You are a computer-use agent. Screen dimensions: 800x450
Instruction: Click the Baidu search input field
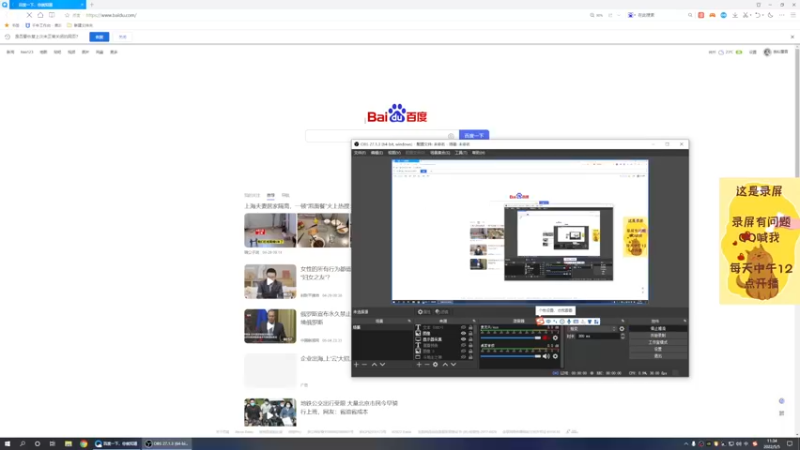point(382,136)
